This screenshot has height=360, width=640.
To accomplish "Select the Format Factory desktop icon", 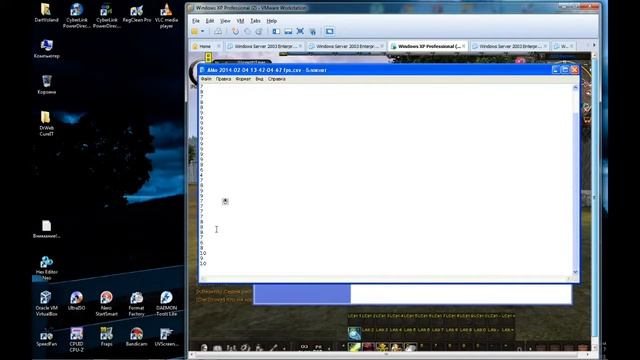I will [136, 304].
